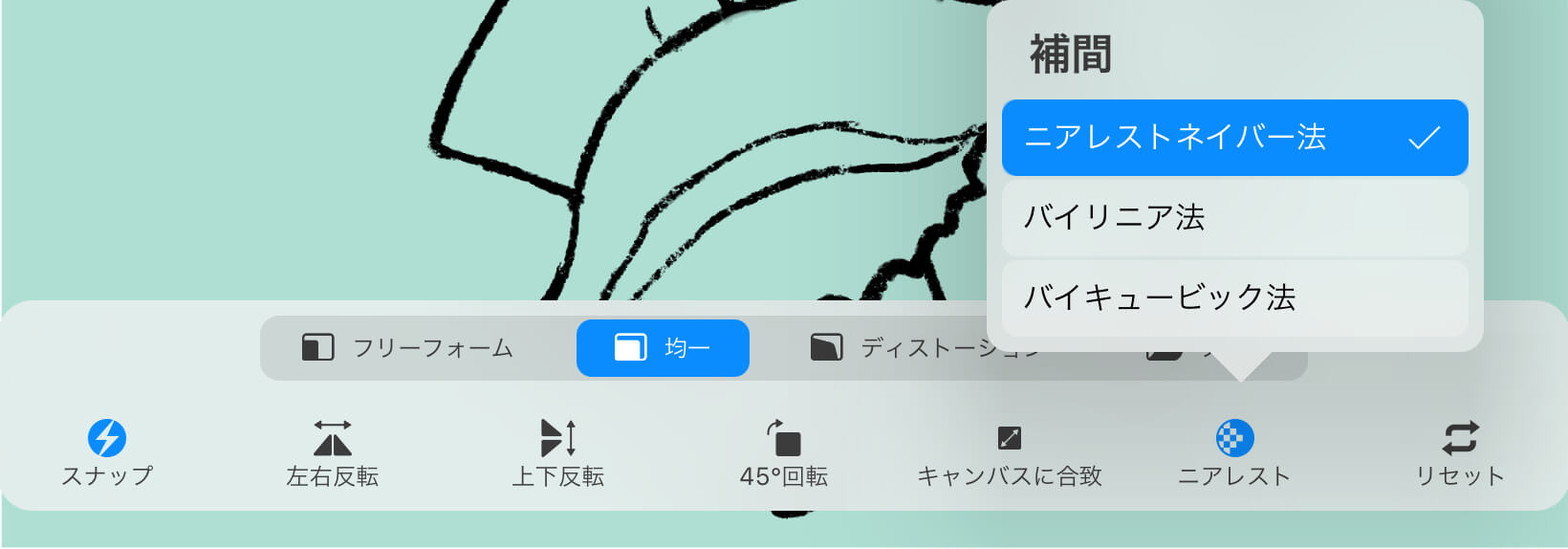1568x549 pixels.
Task: Tap the ニアレスト text label
Action: 1234,476
